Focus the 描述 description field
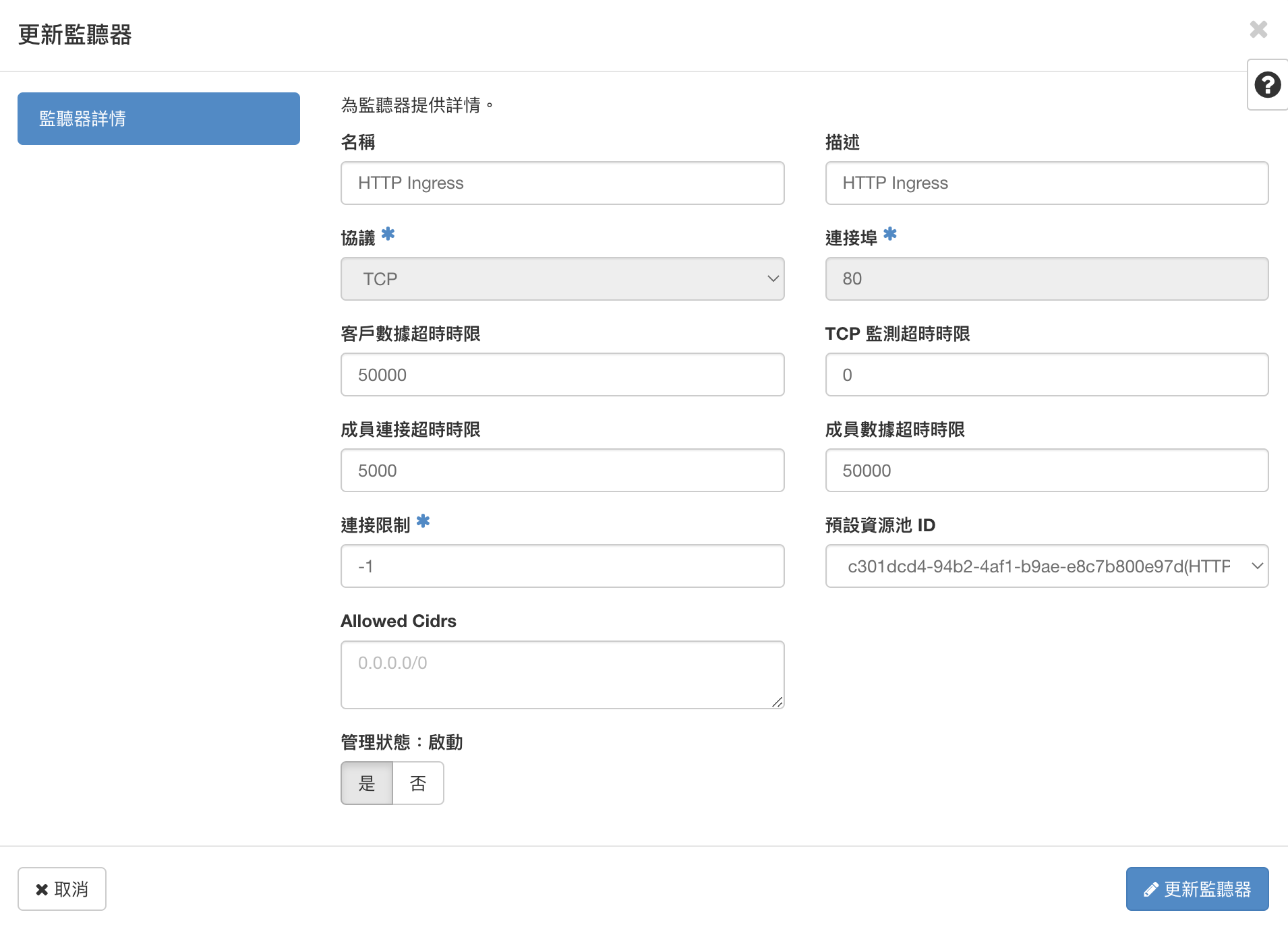1288x925 pixels. pyautogui.click(x=1046, y=183)
